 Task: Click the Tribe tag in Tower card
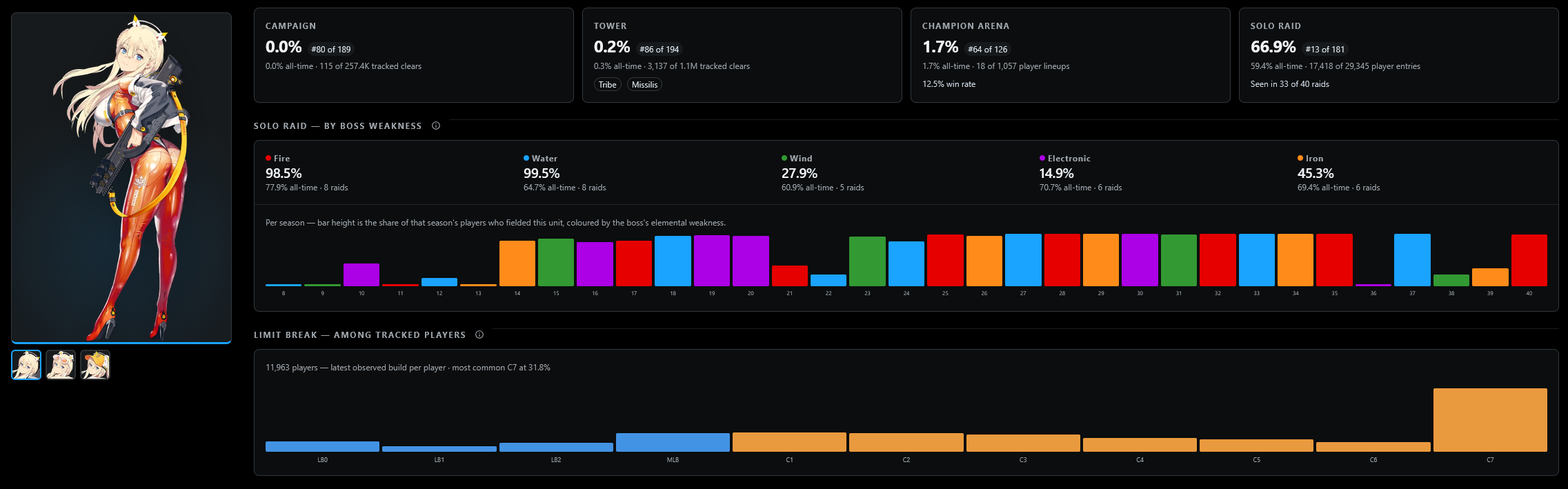(x=608, y=84)
